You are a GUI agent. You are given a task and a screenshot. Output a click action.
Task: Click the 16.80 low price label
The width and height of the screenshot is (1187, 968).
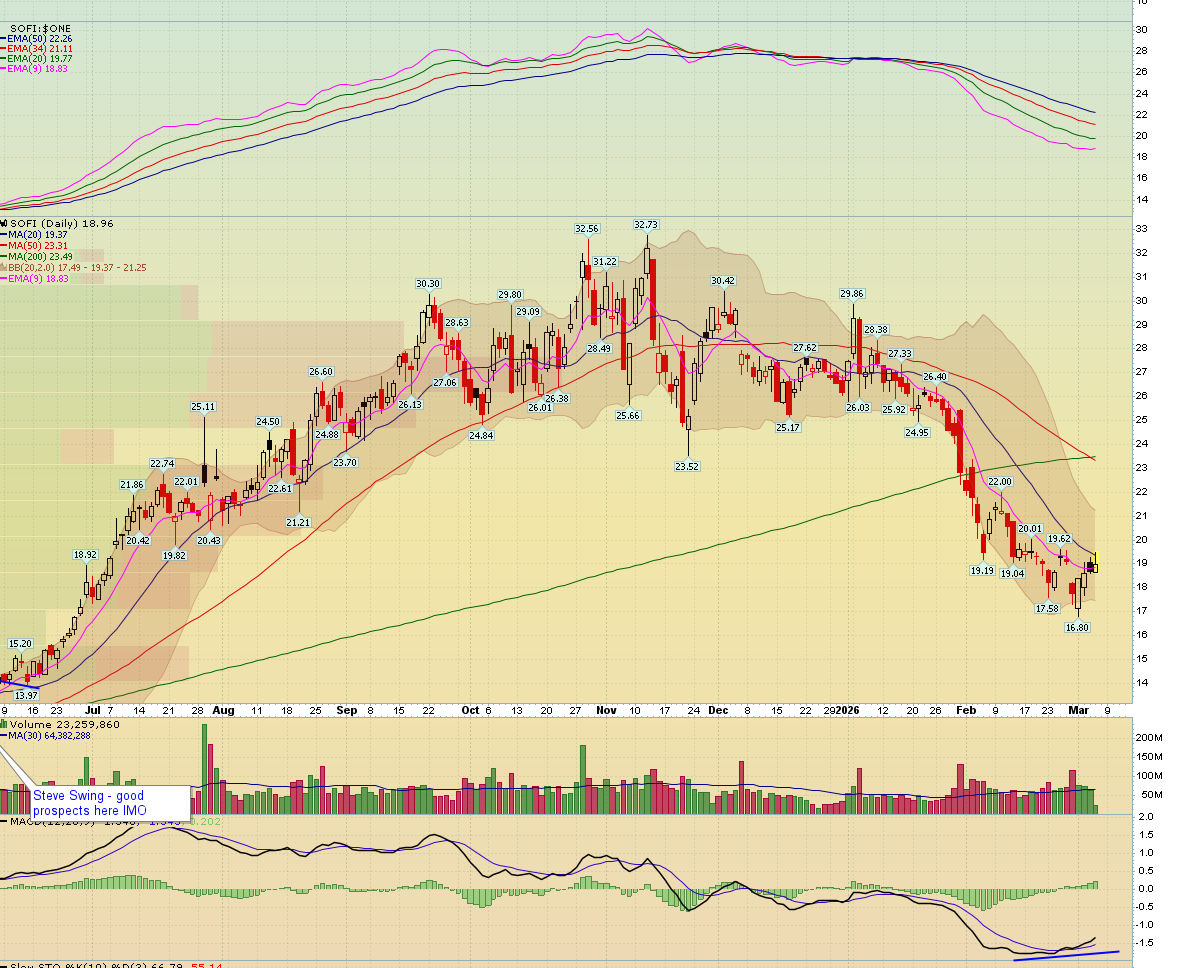(x=1076, y=627)
